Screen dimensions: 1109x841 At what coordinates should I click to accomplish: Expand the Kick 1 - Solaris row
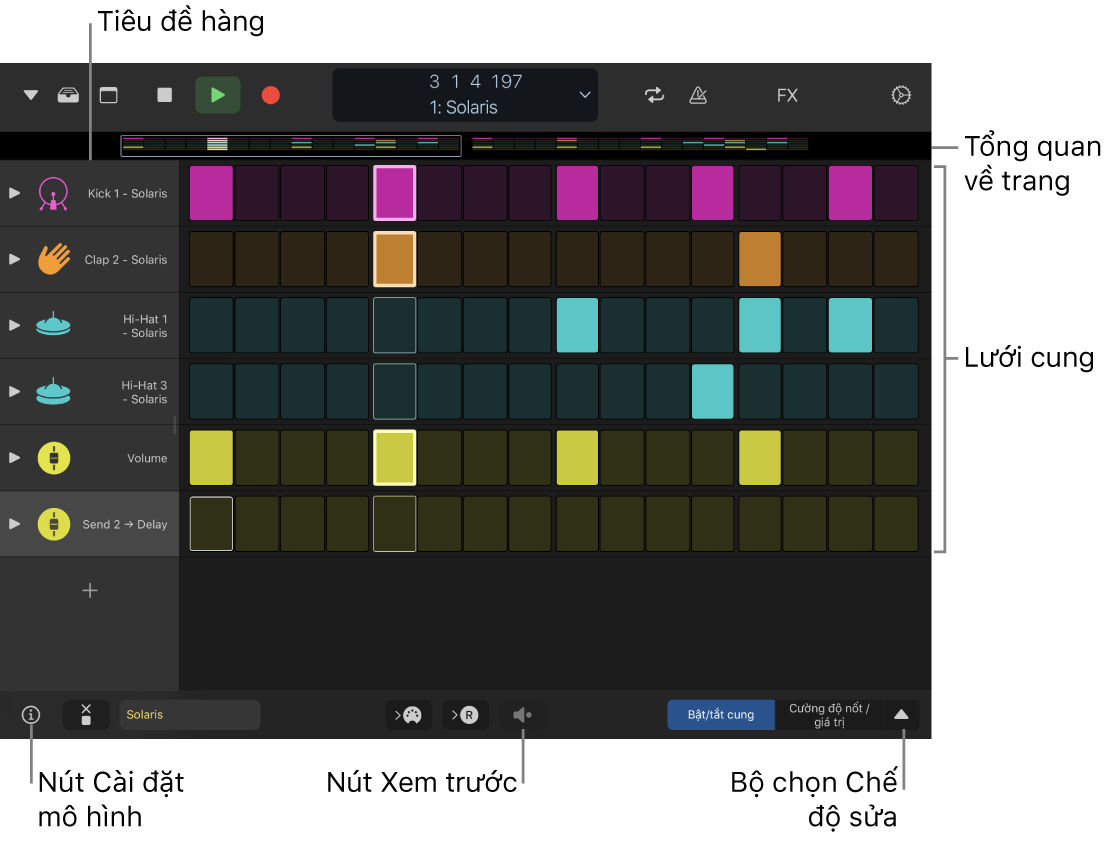click(14, 193)
